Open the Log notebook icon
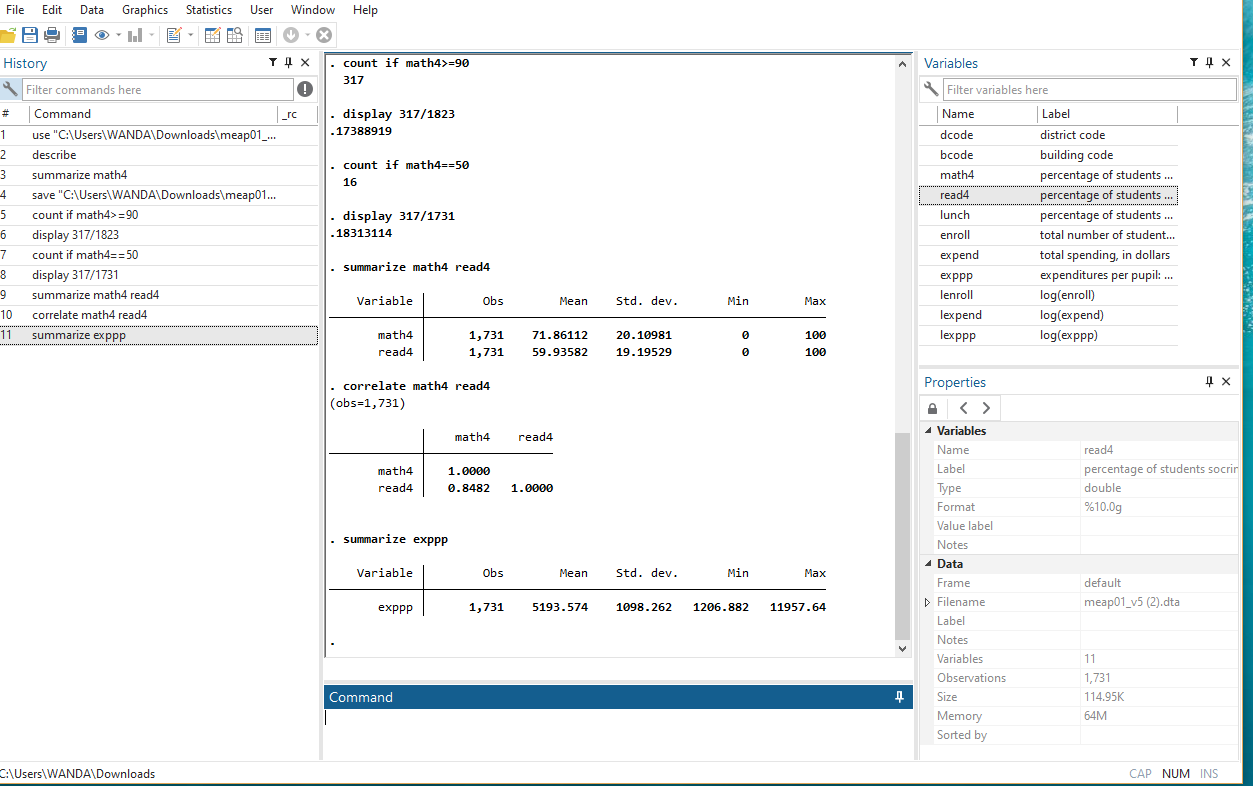The width and height of the screenshot is (1253, 786). pos(80,35)
